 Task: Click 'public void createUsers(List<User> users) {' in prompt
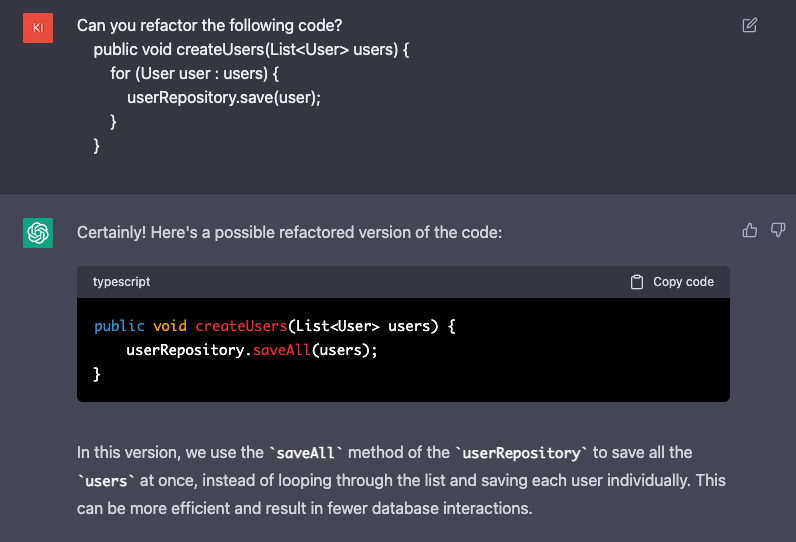pyautogui.click(x=251, y=50)
